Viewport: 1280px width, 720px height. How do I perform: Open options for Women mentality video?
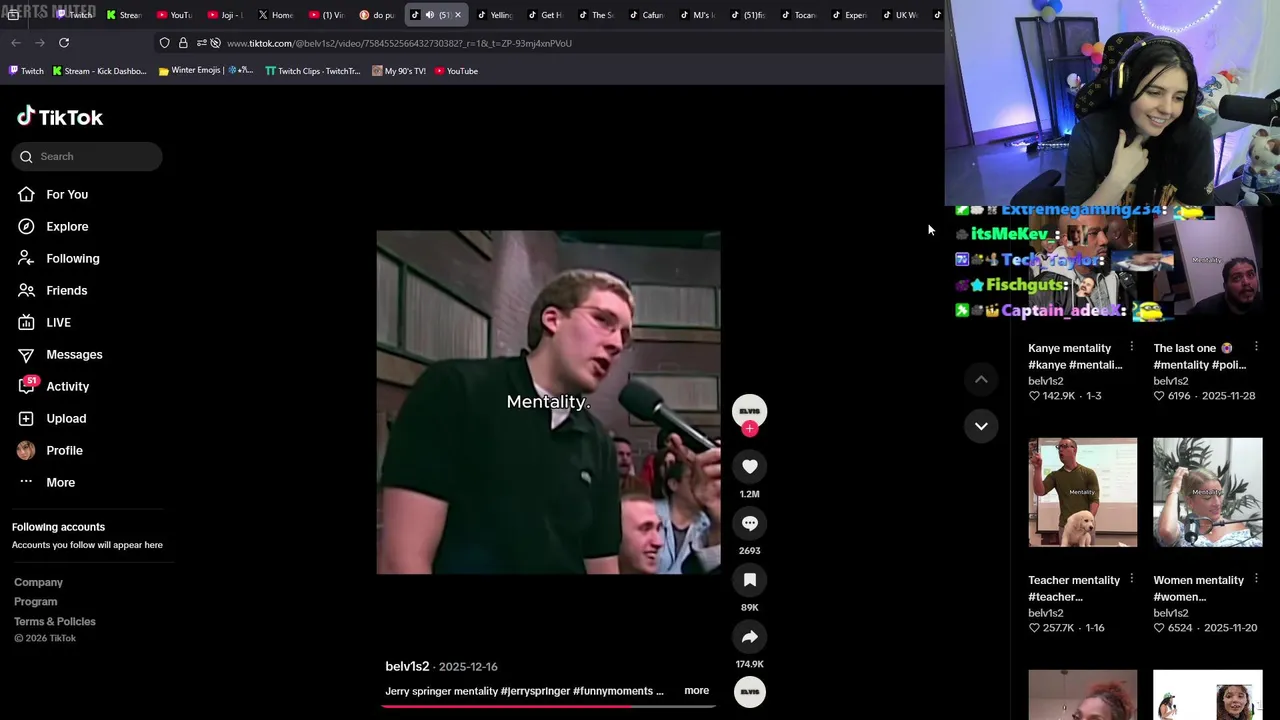1256,579
